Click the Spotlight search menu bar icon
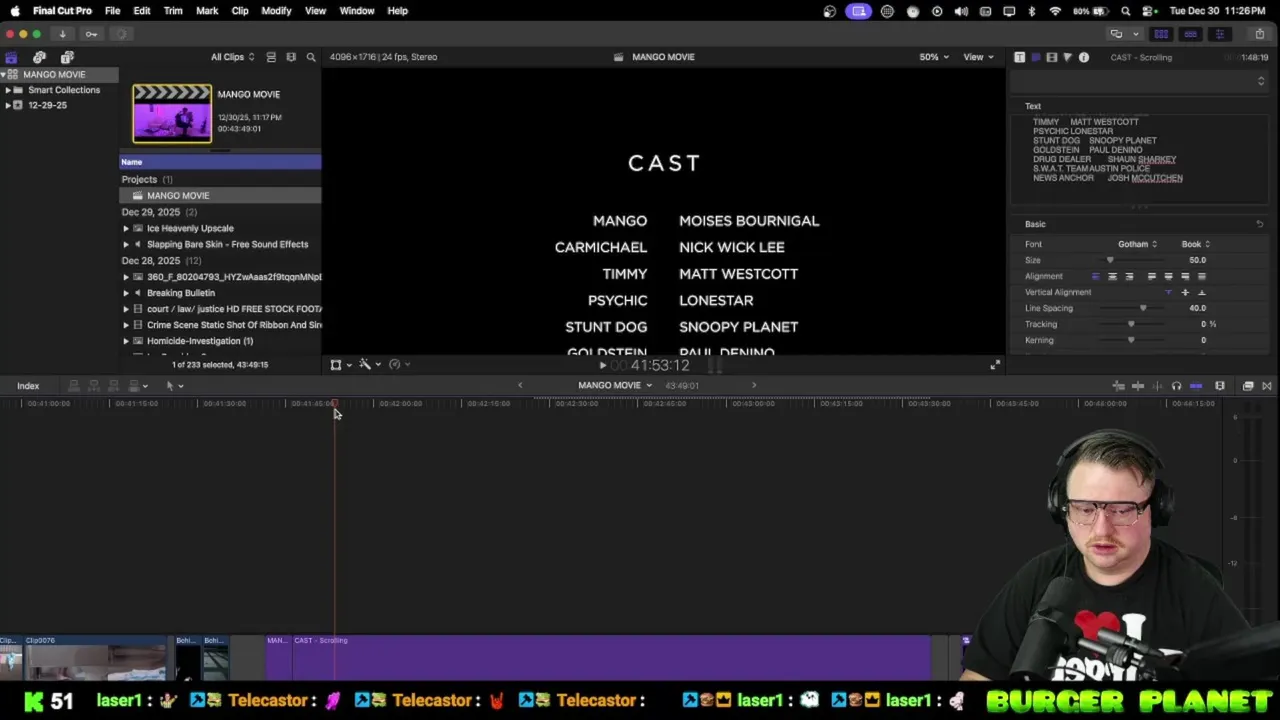 (x=1126, y=11)
